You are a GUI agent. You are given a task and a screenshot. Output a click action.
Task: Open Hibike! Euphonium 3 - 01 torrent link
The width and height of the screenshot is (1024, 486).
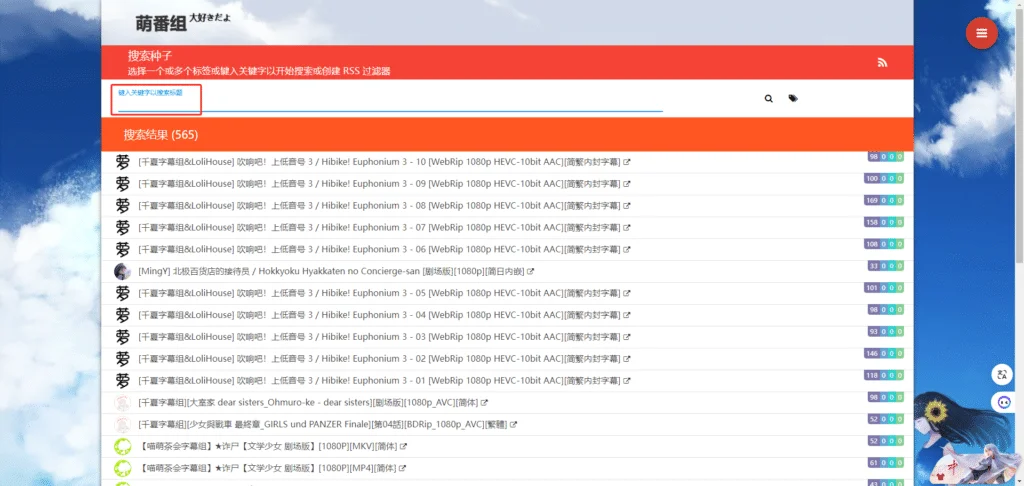379,381
